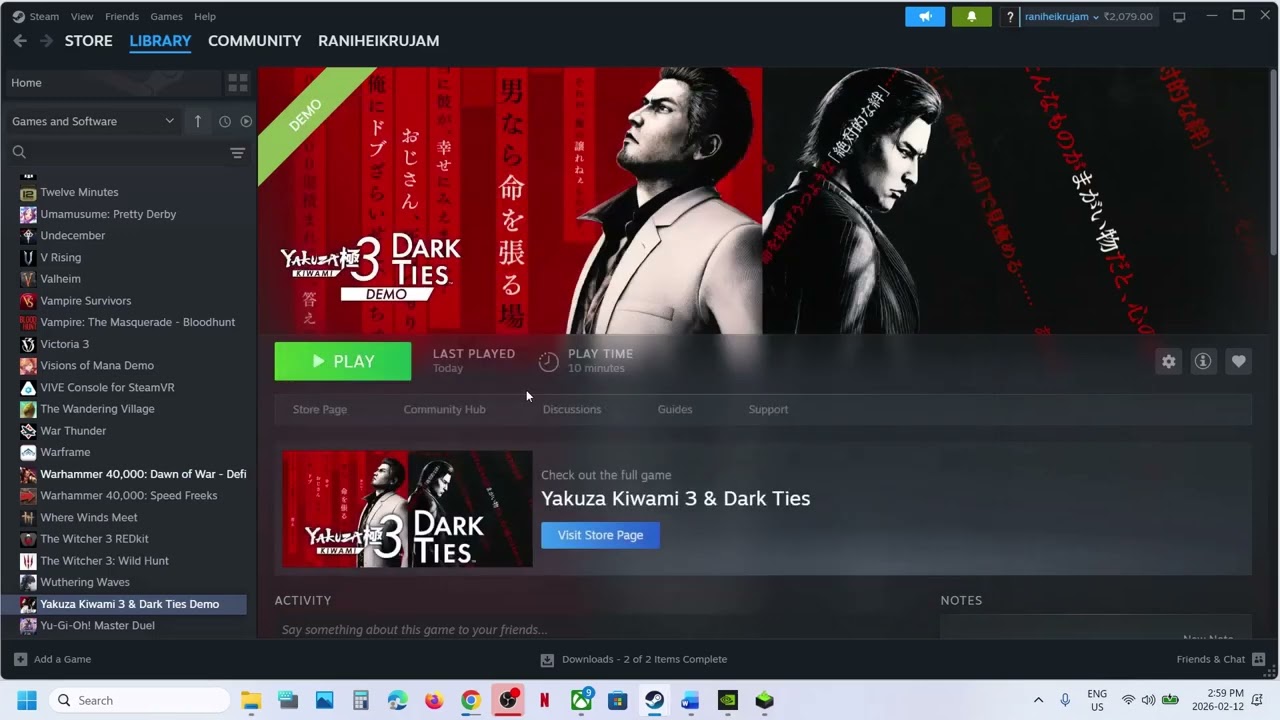Open the notifications bell
The height and width of the screenshot is (720, 1280).
coord(971,16)
